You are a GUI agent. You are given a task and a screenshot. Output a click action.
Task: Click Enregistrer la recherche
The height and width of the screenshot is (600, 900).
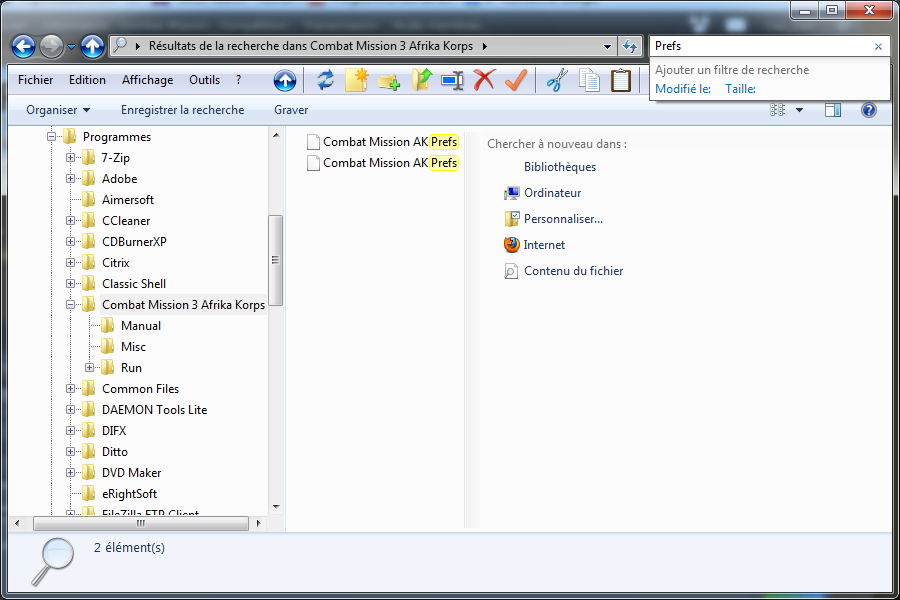coord(183,110)
